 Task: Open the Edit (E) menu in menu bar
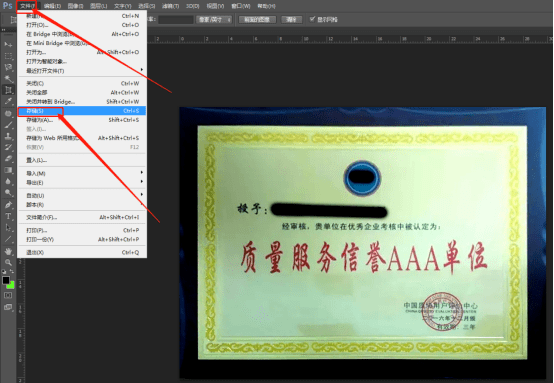(x=52, y=6)
